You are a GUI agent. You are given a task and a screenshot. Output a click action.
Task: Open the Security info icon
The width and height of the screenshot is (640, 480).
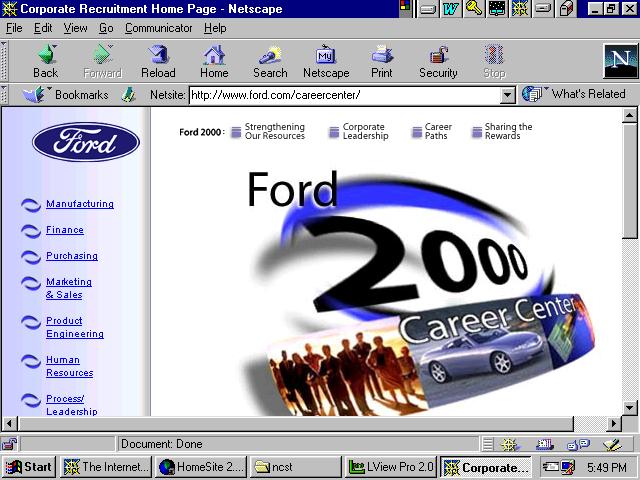438,61
